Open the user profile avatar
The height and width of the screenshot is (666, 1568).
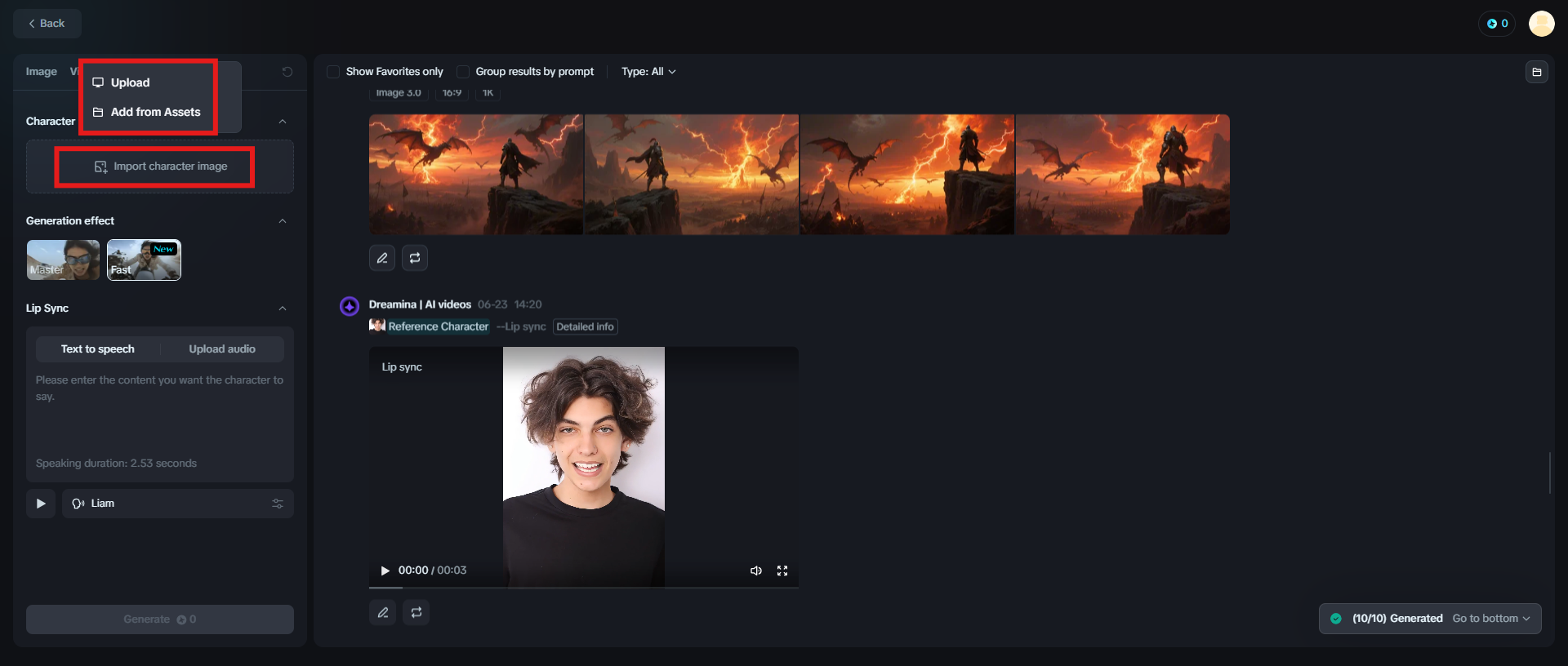tap(1542, 24)
